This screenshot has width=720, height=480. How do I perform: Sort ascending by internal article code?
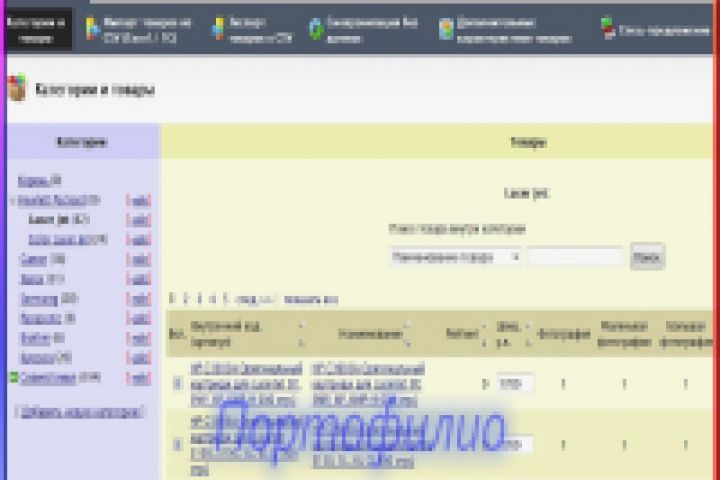[302, 325]
